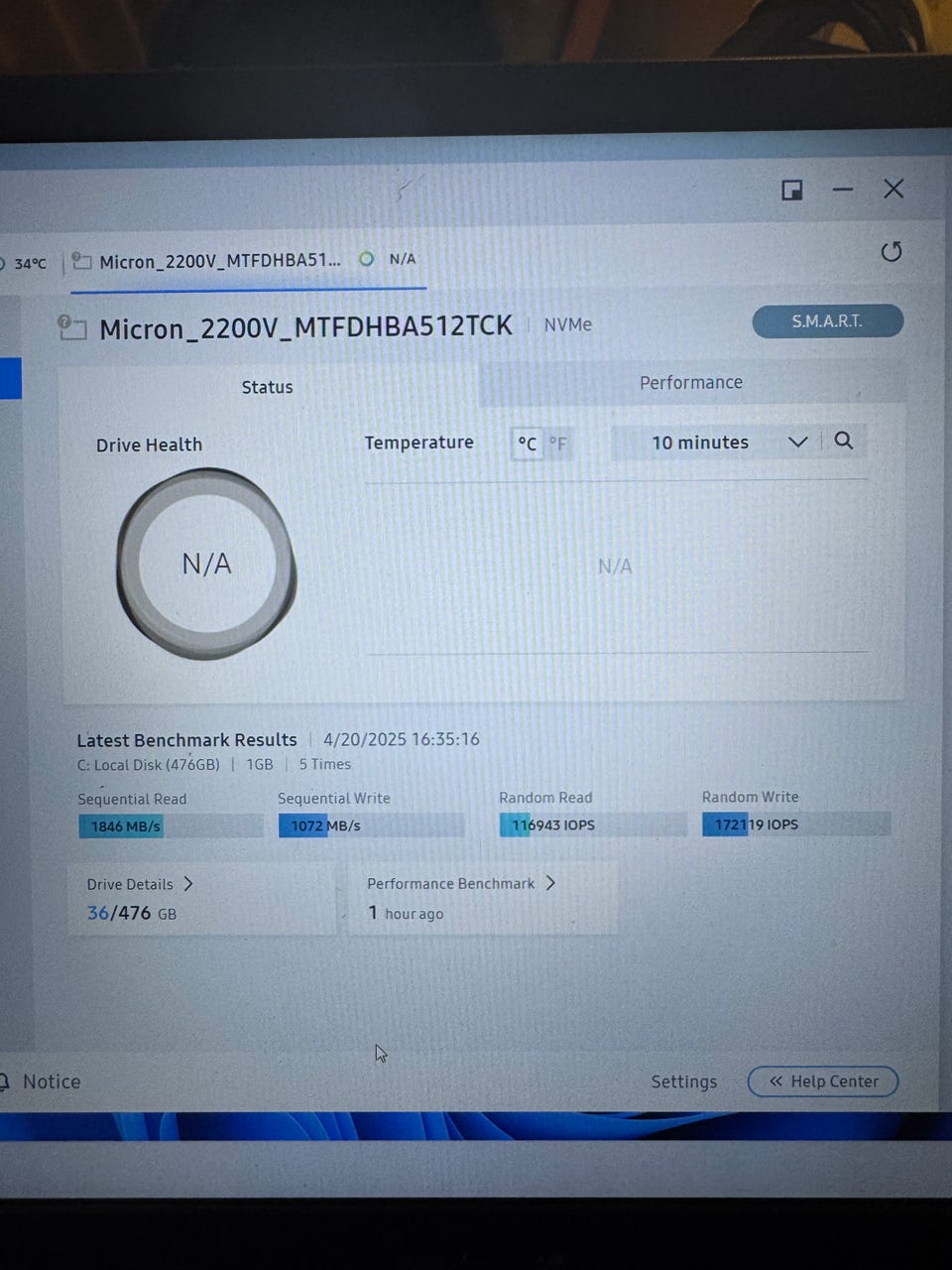Viewport: 952px width, 1270px height.
Task: Click the '1 hour ago' benchmark text
Action: pyautogui.click(x=406, y=913)
